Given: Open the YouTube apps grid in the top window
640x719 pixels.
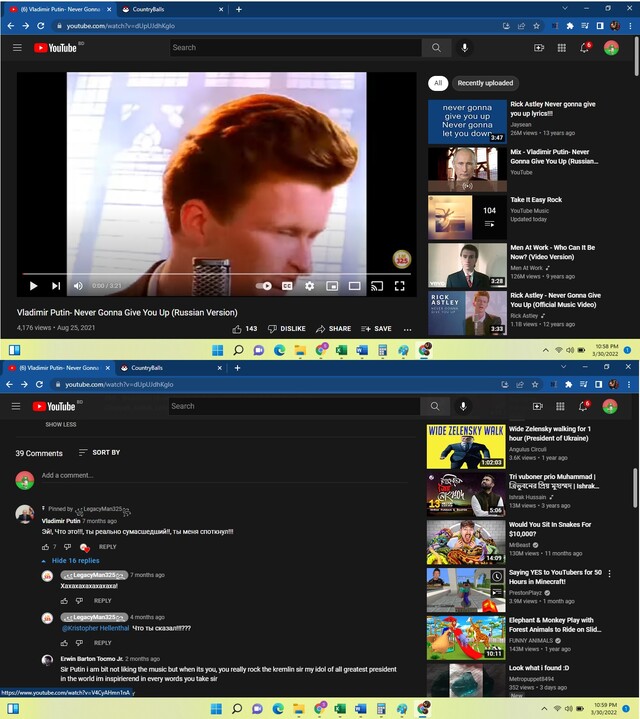Looking at the screenshot, I should click(x=561, y=48).
